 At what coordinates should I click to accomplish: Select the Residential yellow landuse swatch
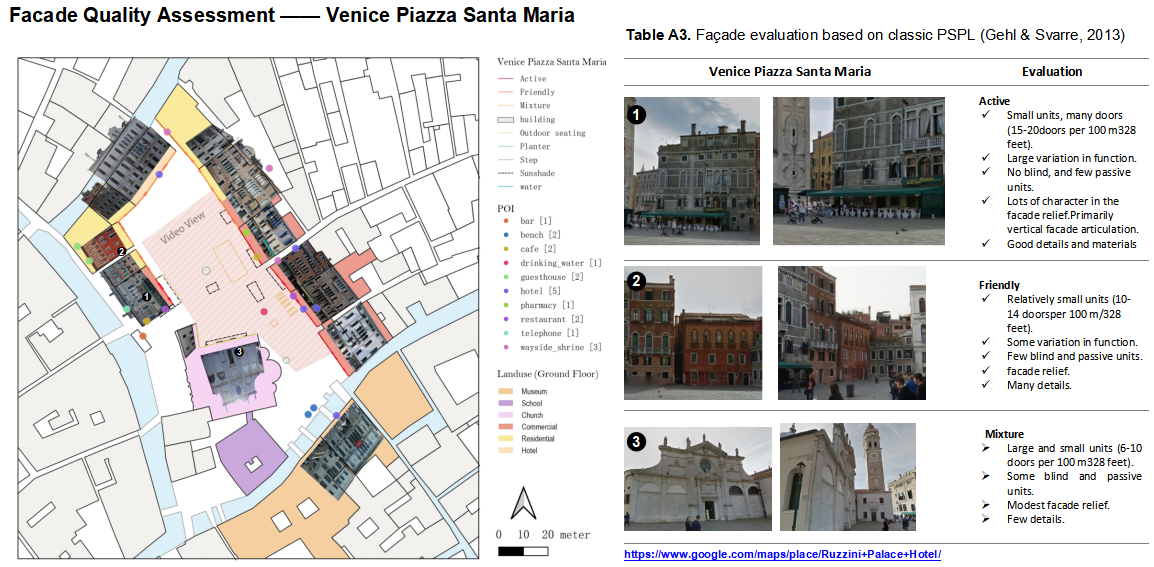coord(506,439)
